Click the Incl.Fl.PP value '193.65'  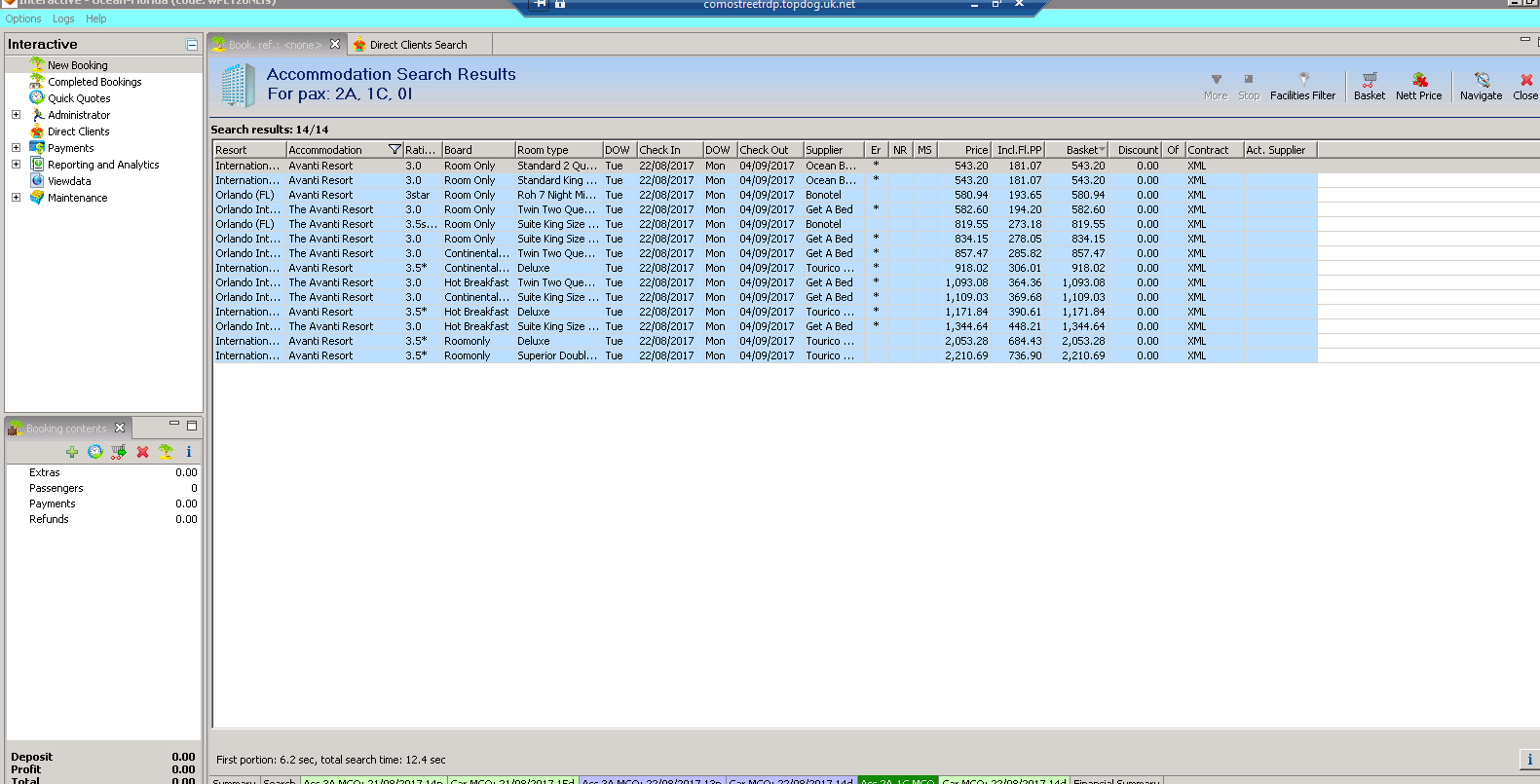coord(1018,195)
